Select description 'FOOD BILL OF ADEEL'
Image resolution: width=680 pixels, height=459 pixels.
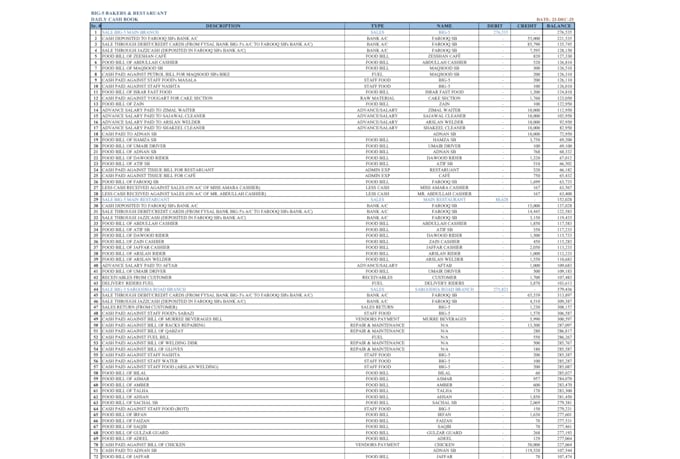pos(125,439)
